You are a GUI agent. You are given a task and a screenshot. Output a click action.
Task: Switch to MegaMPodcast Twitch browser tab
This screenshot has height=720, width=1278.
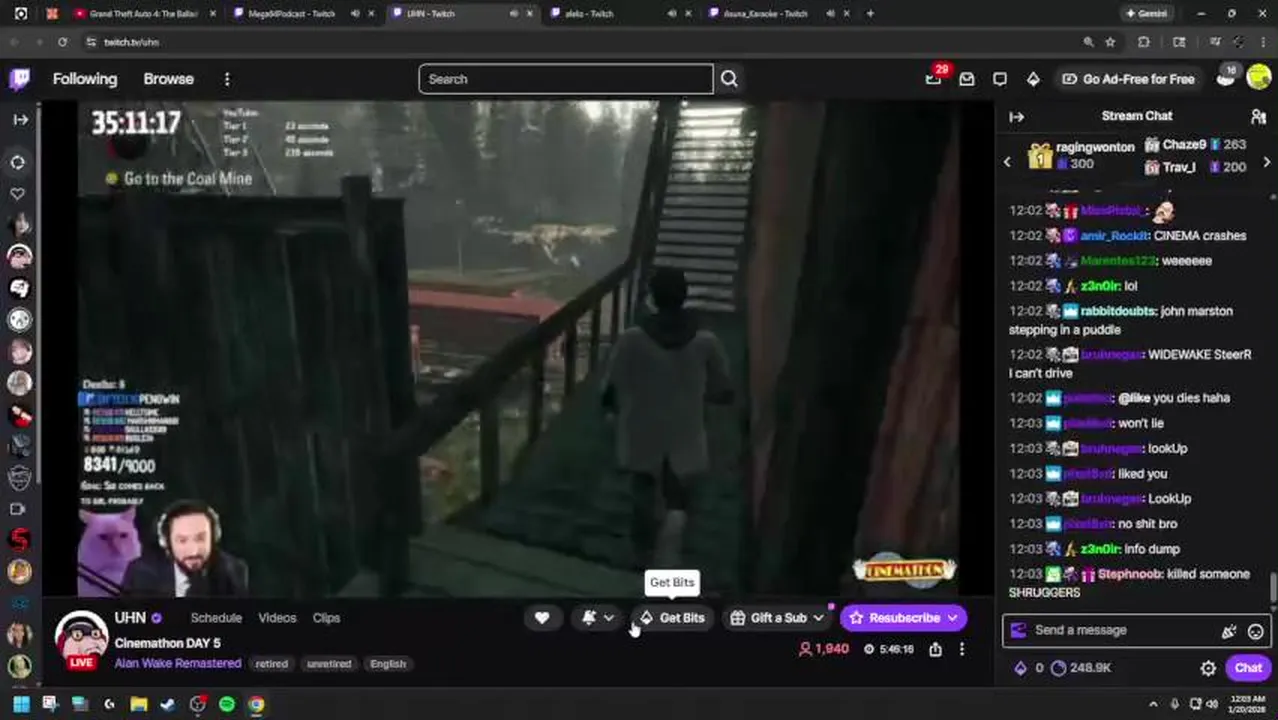point(292,14)
